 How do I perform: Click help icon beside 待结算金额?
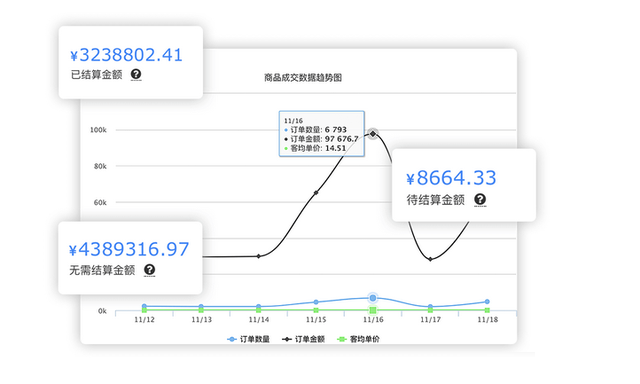pyautogui.click(x=480, y=200)
